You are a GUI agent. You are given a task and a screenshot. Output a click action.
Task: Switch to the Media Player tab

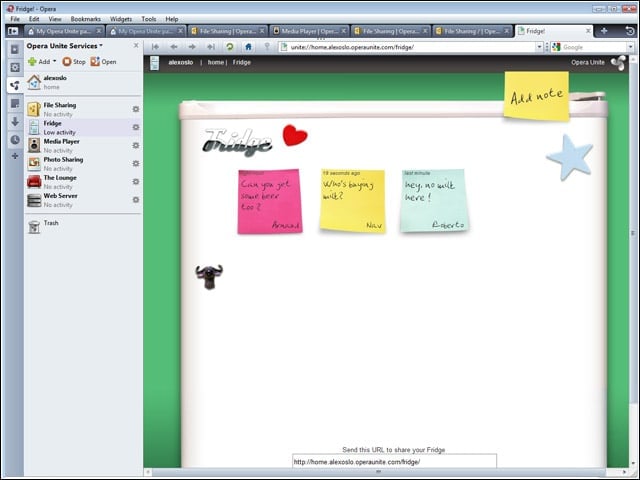pyautogui.click(x=309, y=31)
